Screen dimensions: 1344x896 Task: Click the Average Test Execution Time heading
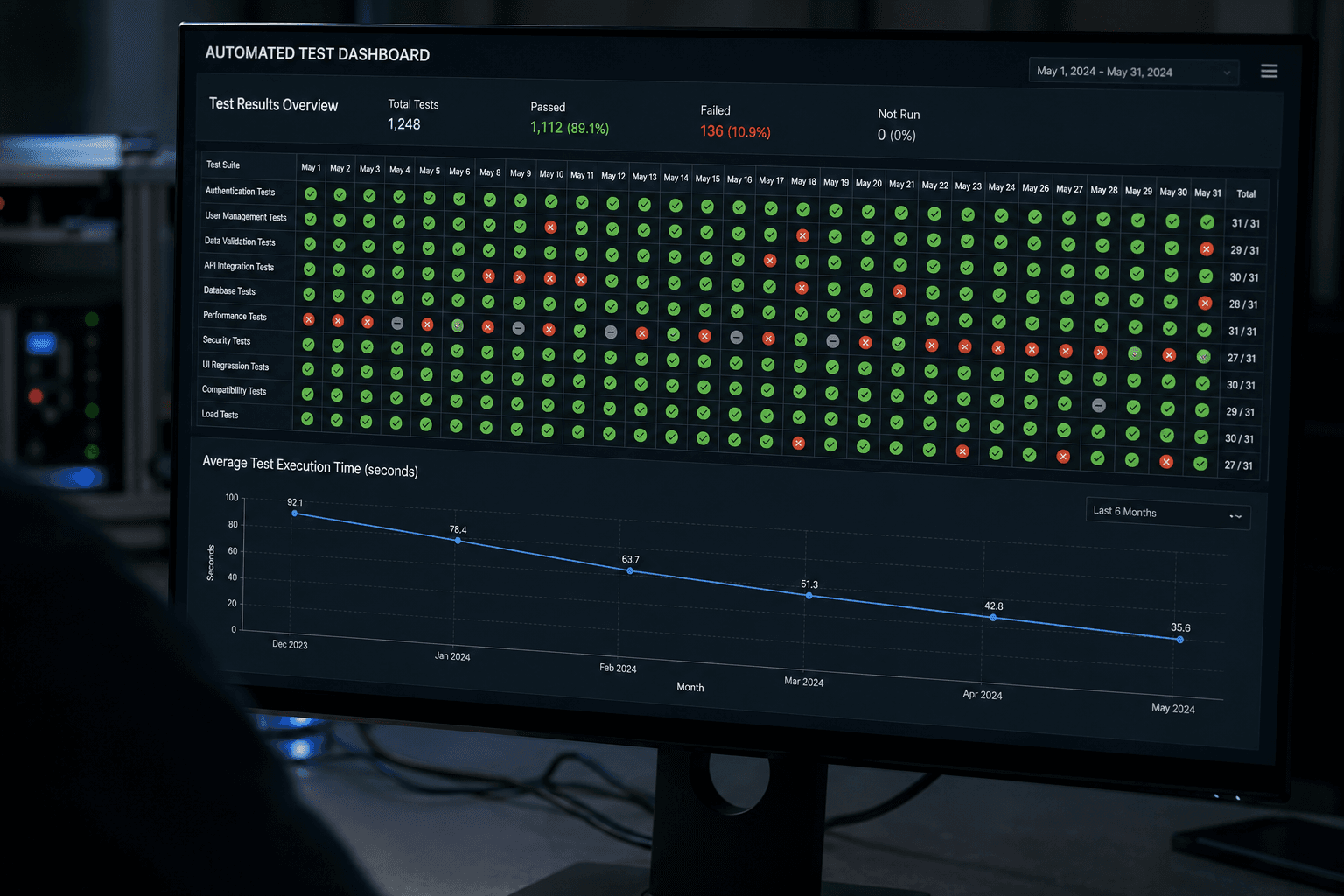pyautogui.click(x=311, y=466)
